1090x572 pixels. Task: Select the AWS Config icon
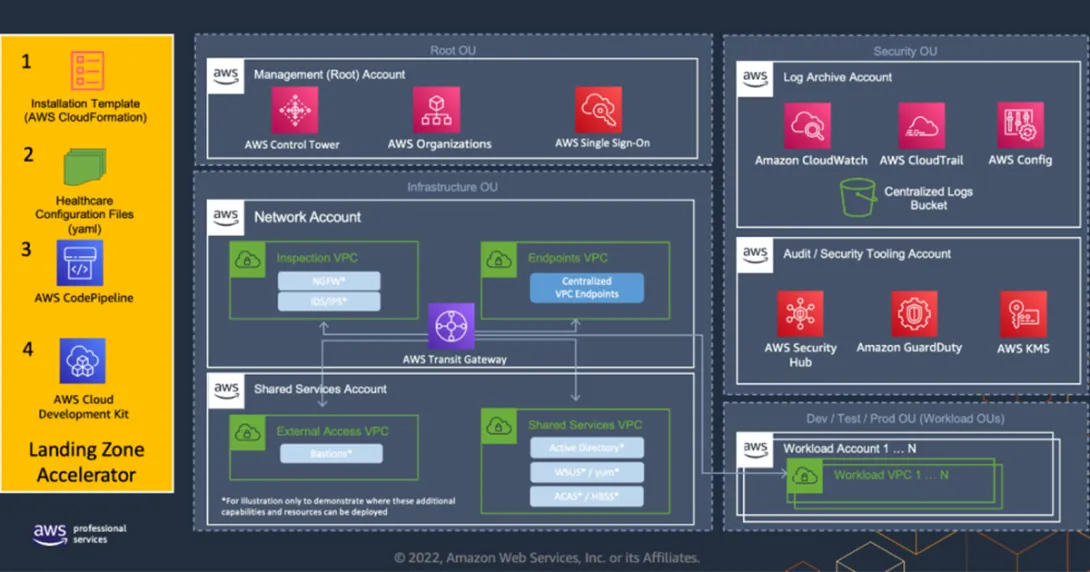(1020, 125)
